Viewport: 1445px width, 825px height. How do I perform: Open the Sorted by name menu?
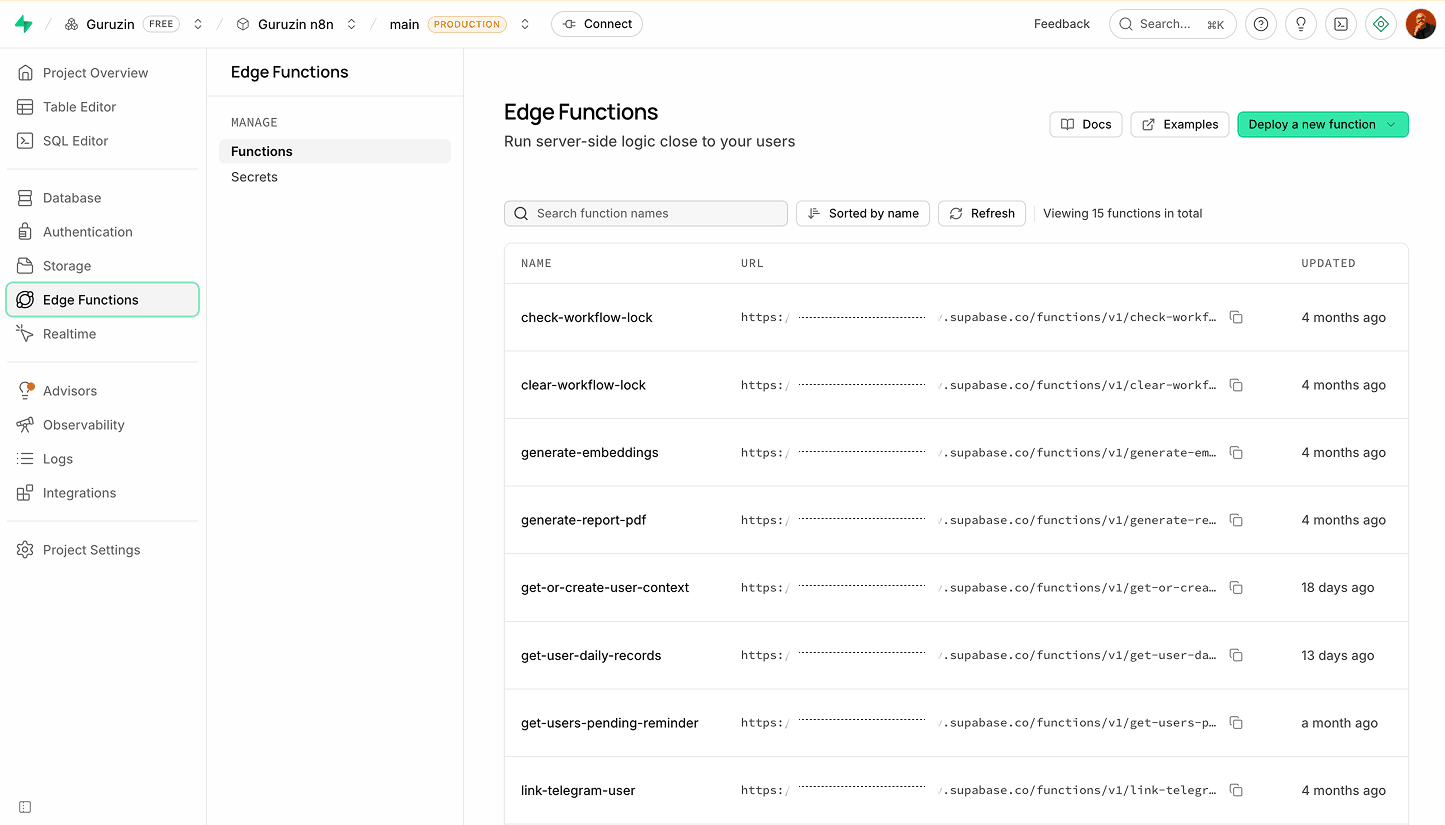pyautogui.click(x=863, y=213)
